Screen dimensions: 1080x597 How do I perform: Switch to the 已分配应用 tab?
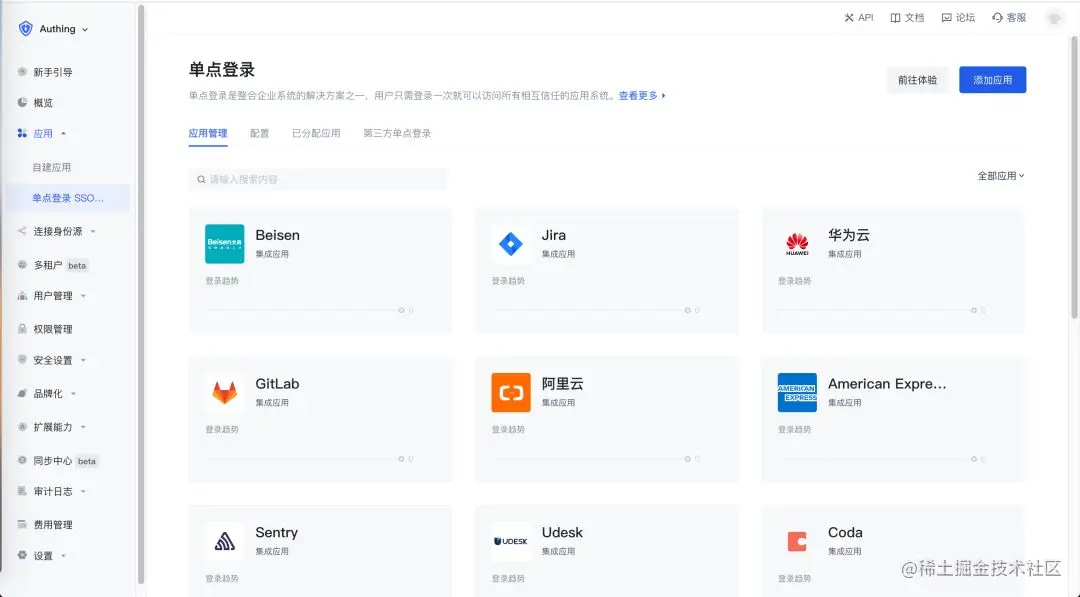pyautogui.click(x=316, y=134)
